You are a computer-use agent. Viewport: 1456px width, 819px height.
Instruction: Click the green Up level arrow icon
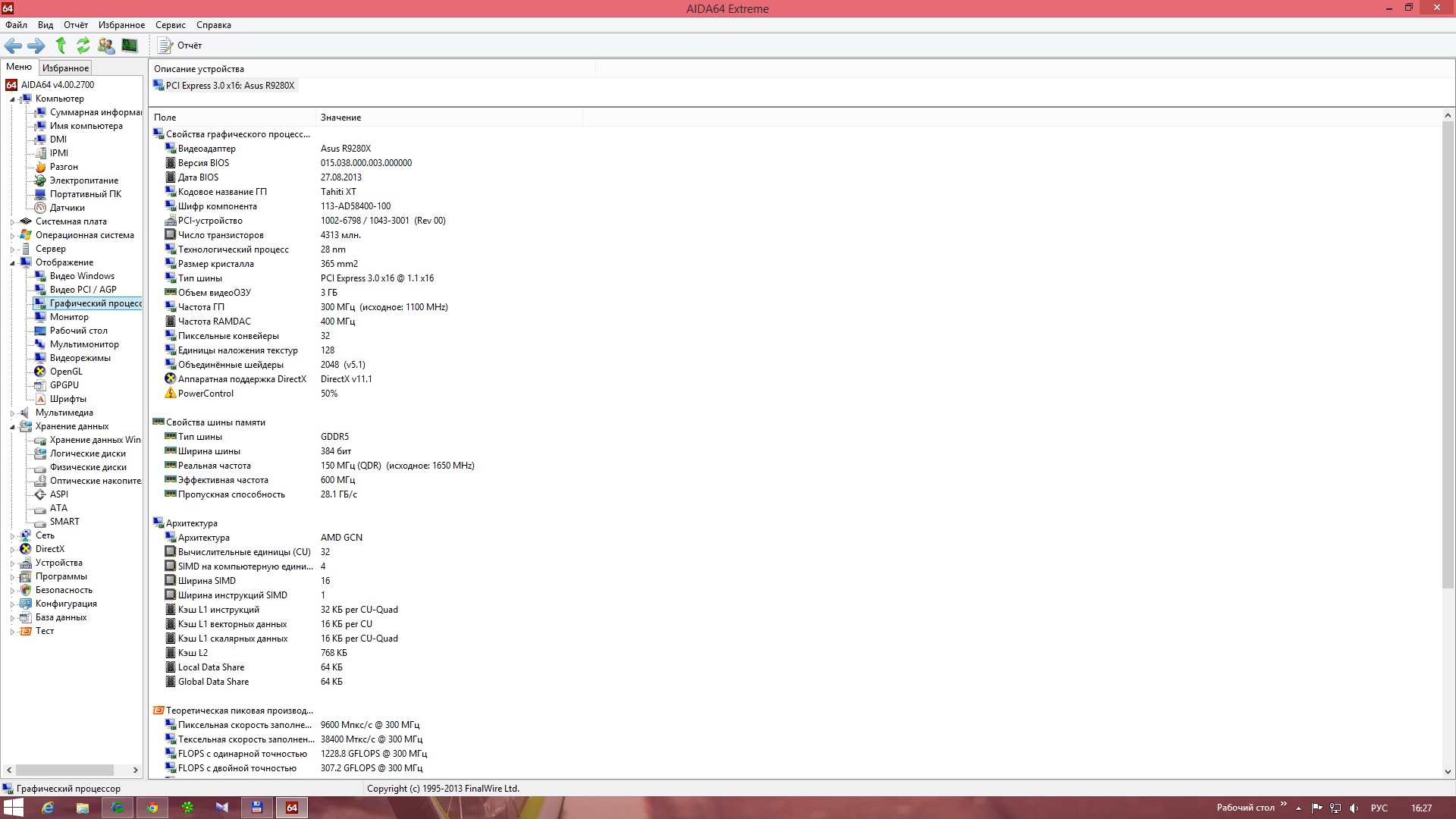[x=61, y=45]
